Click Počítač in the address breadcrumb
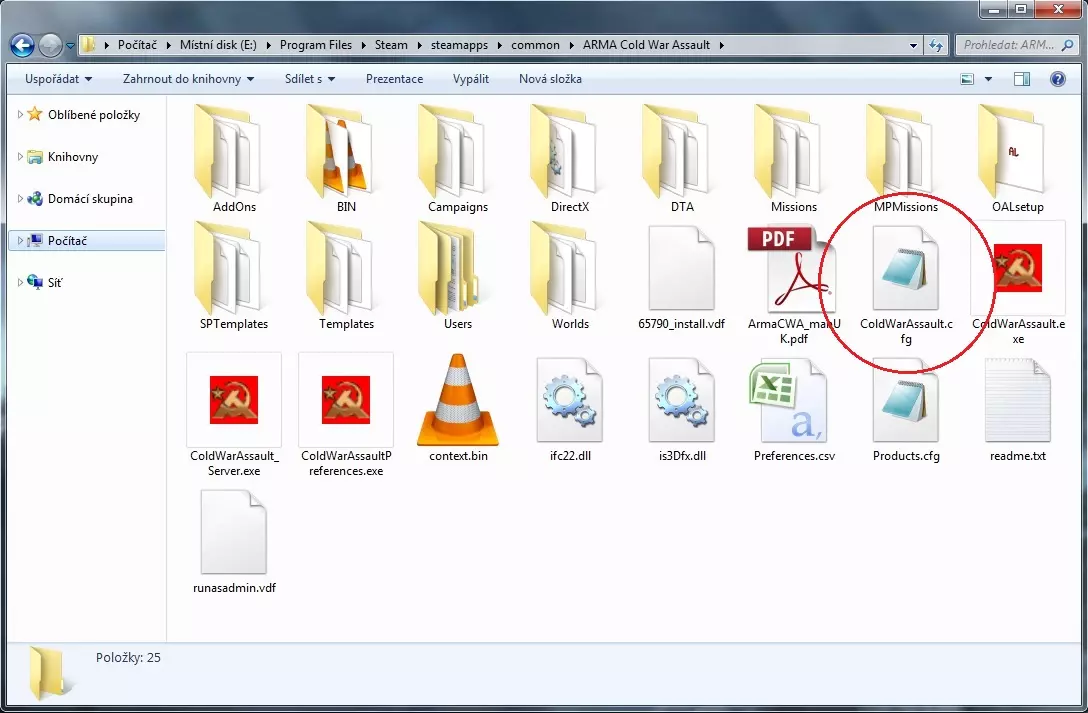 click(137, 45)
